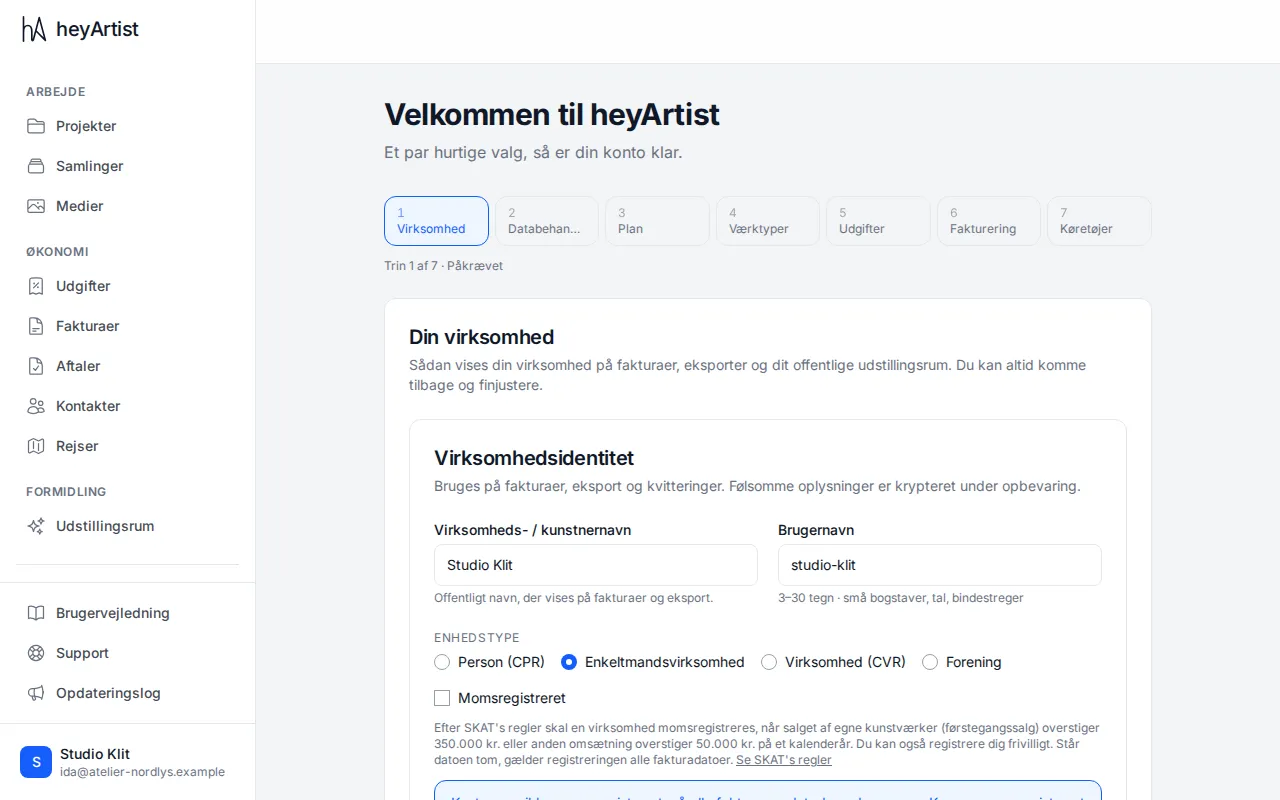Switch to step 6 Fakturering
The height and width of the screenshot is (800, 1280).
tap(989, 221)
